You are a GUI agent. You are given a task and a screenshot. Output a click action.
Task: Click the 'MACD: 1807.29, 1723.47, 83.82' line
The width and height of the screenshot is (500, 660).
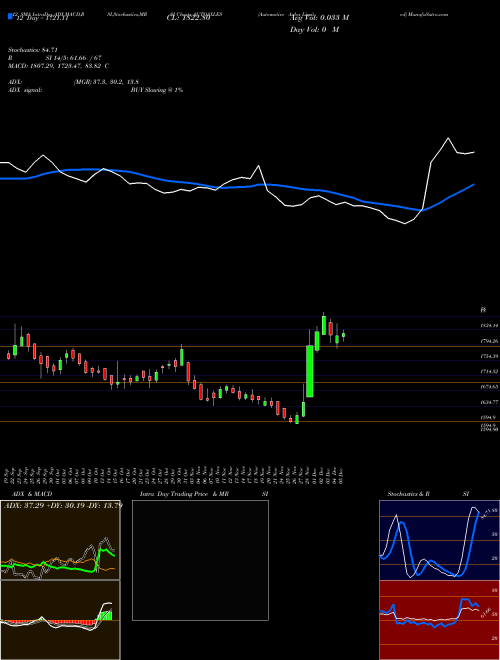point(55,66)
